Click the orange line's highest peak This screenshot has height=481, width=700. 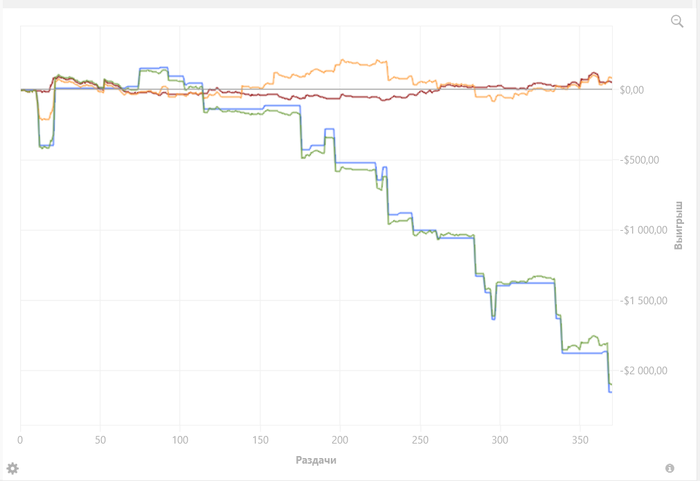click(372, 60)
